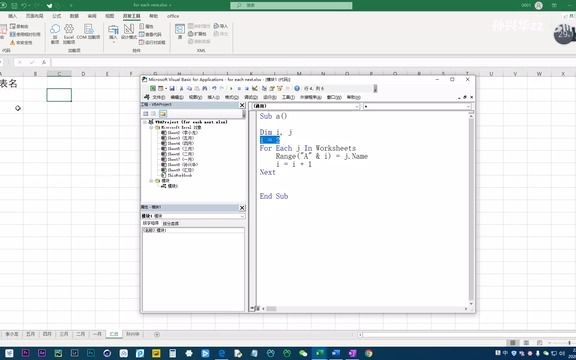Click the COM Add-ins ribbon icon
The height and width of the screenshot is (360, 576).
pos(88,32)
